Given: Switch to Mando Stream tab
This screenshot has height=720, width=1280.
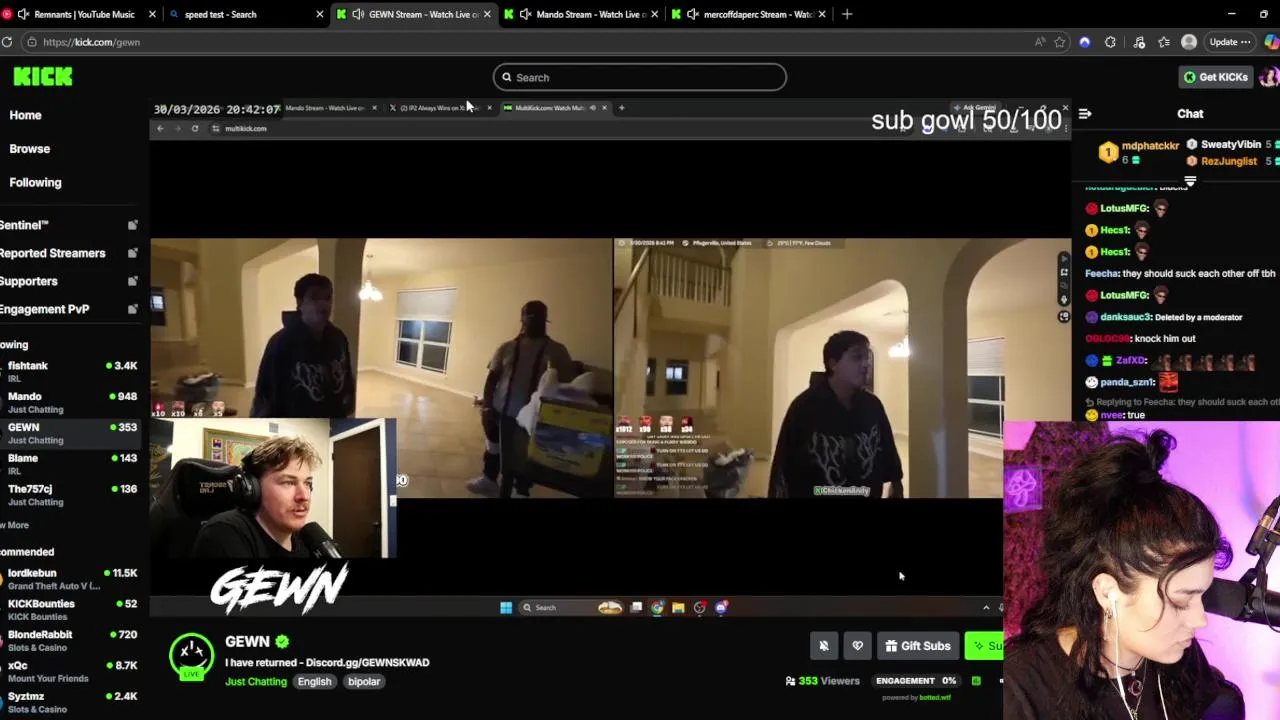Looking at the screenshot, I should click(x=580, y=14).
